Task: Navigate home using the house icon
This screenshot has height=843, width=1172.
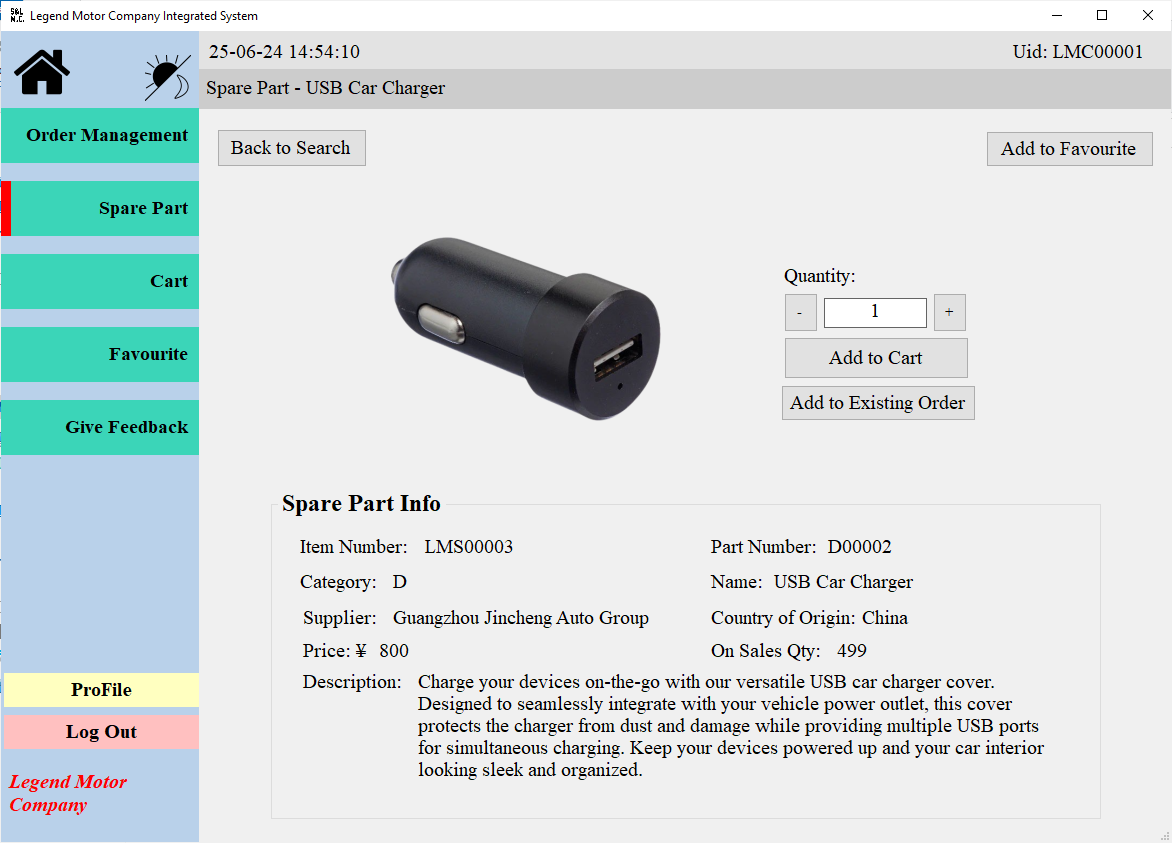Action: tap(40, 72)
